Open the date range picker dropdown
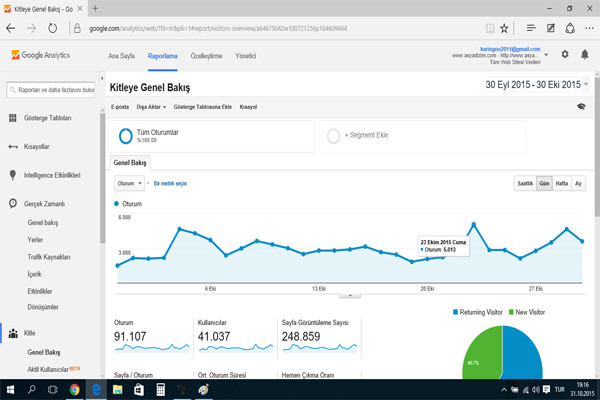Viewport: 600px width, 400px height. (x=536, y=85)
